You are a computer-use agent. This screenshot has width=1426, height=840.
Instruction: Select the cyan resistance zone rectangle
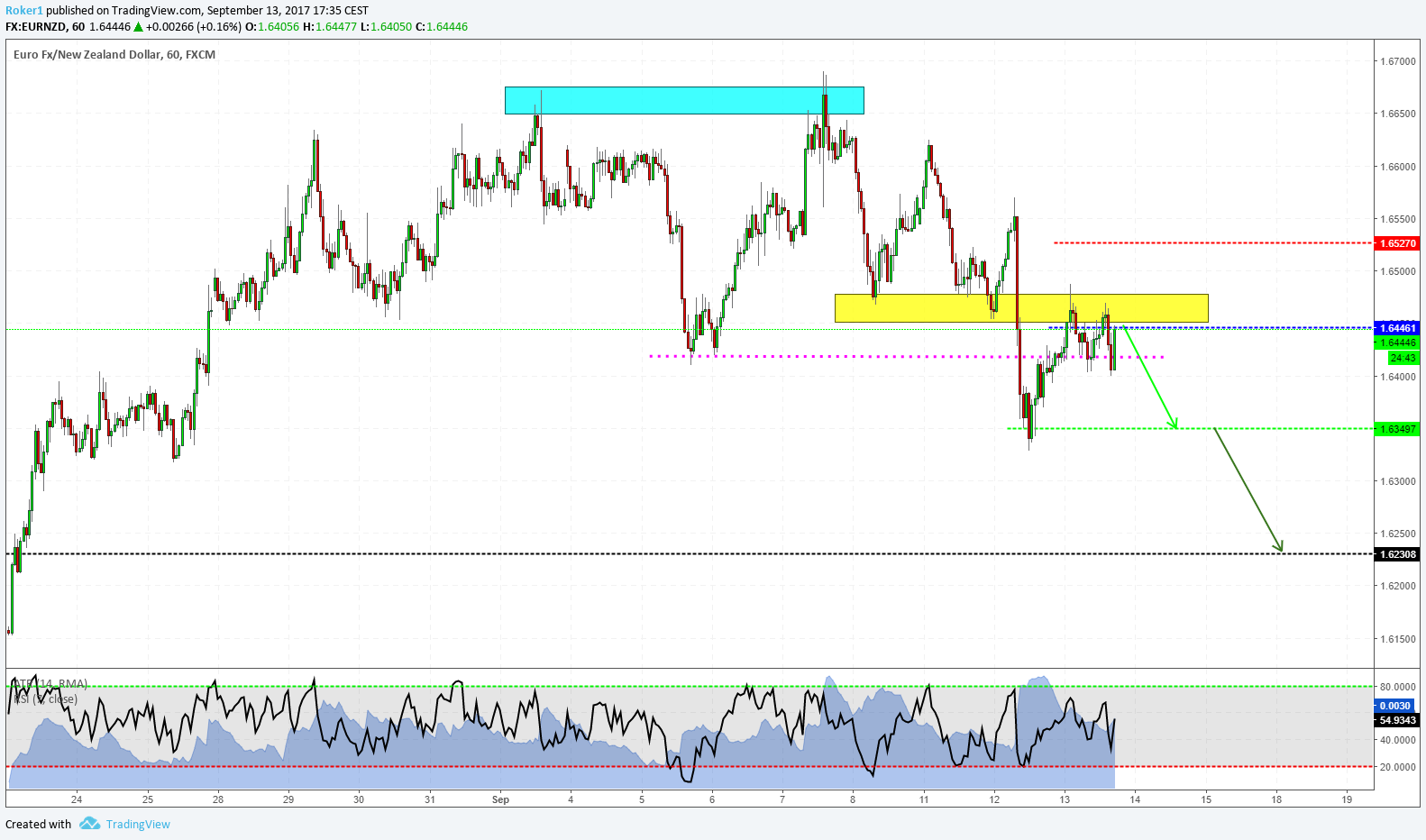click(x=684, y=100)
